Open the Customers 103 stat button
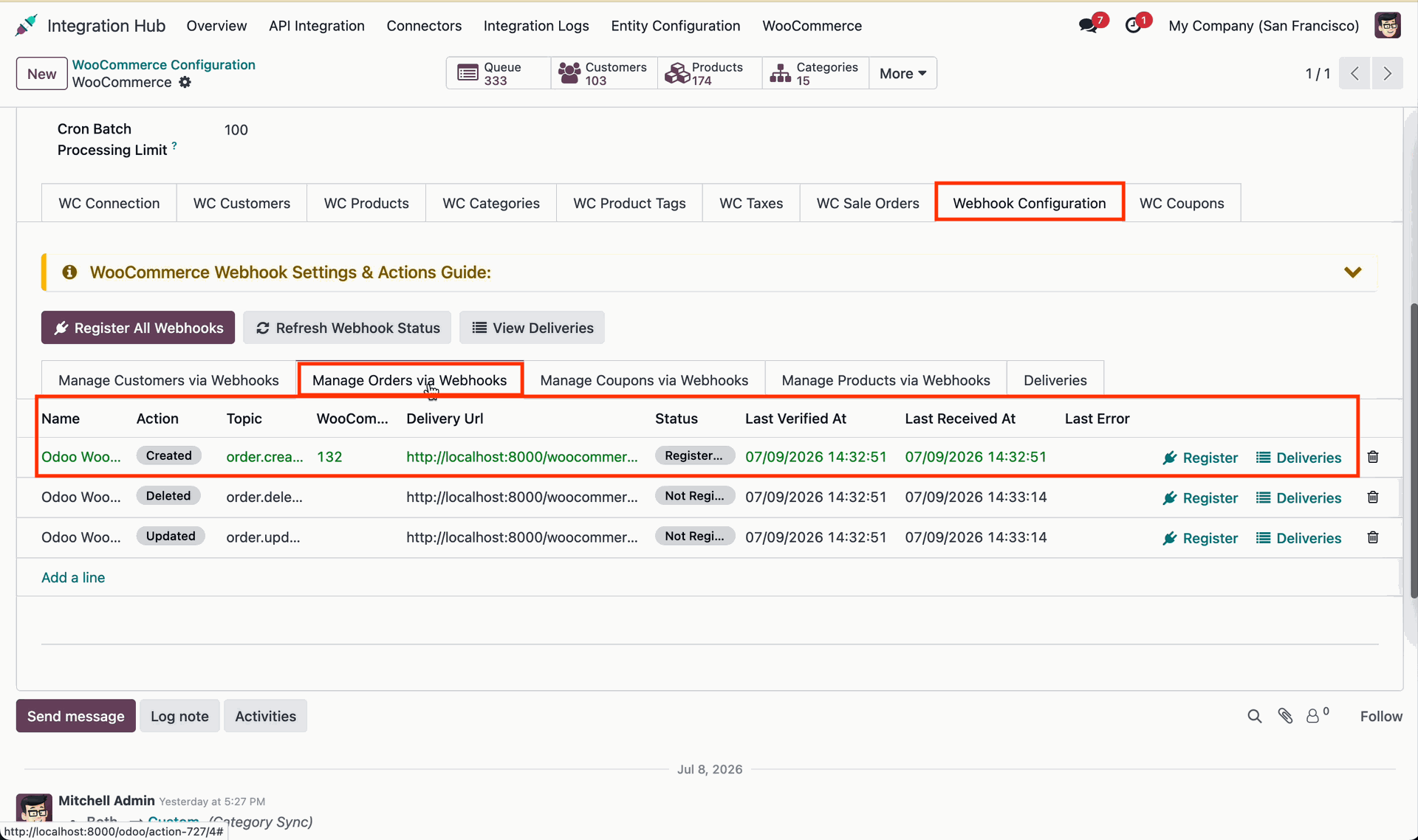 click(x=604, y=73)
